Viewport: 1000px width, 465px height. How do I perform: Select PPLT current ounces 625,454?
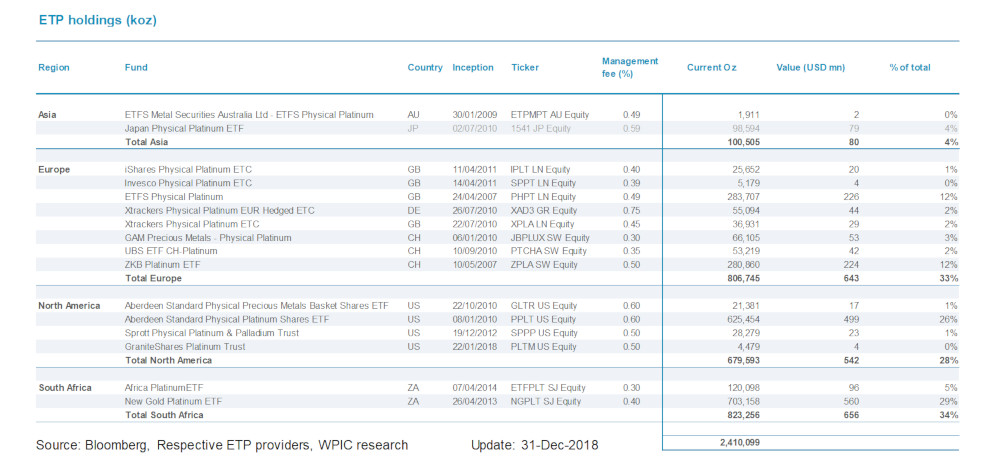pos(743,320)
